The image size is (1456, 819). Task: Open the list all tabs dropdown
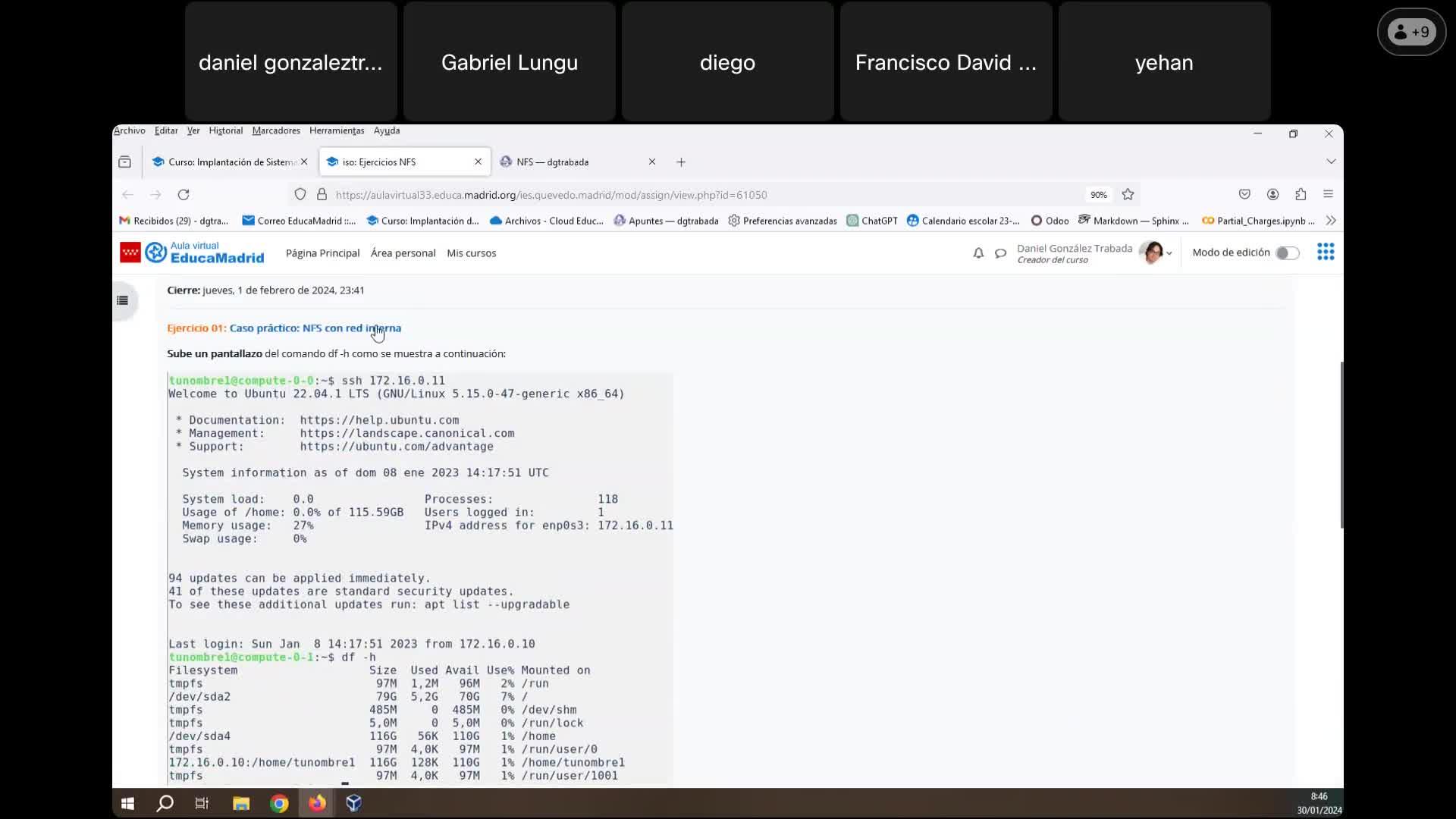pos(1330,162)
